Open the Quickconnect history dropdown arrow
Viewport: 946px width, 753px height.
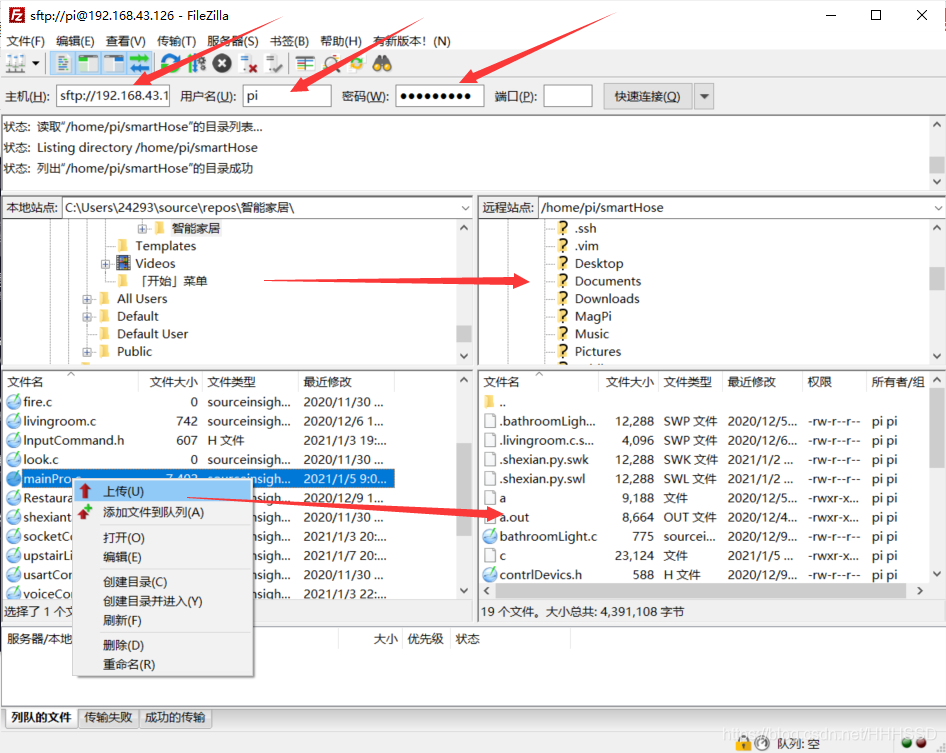click(704, 97)
